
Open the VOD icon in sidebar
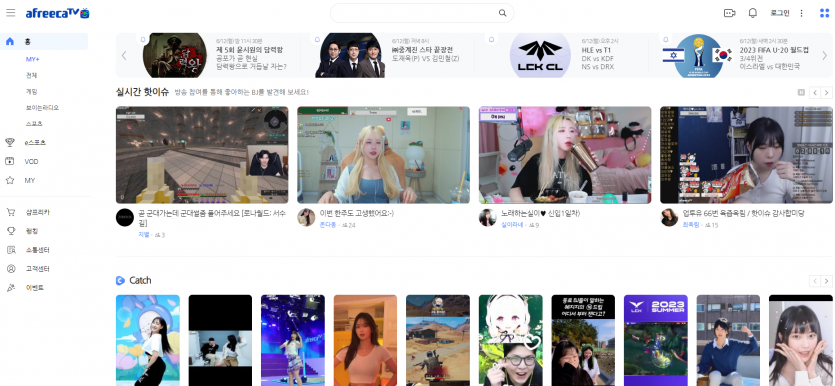(10, 161)
